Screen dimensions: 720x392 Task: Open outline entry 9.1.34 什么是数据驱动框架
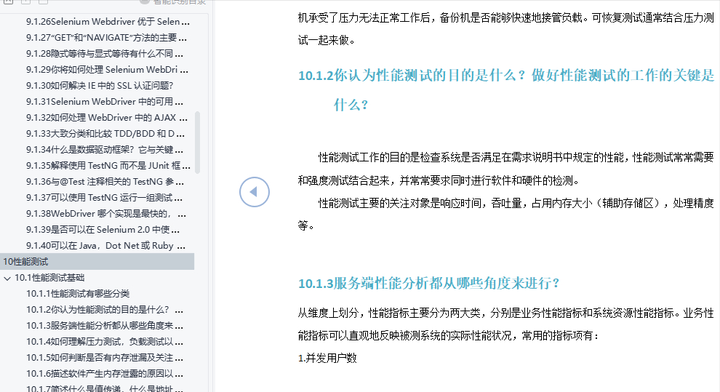[104, 150]
